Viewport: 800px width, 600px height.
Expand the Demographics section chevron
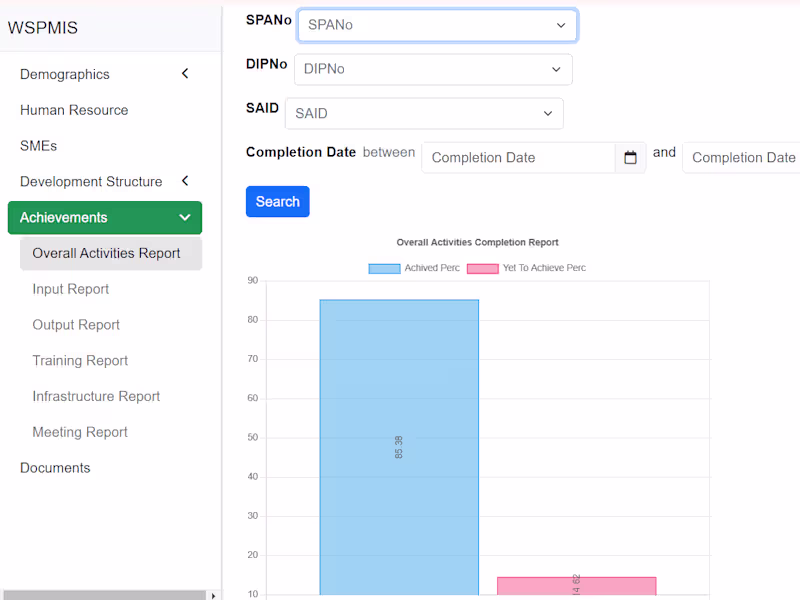[185, 73]
